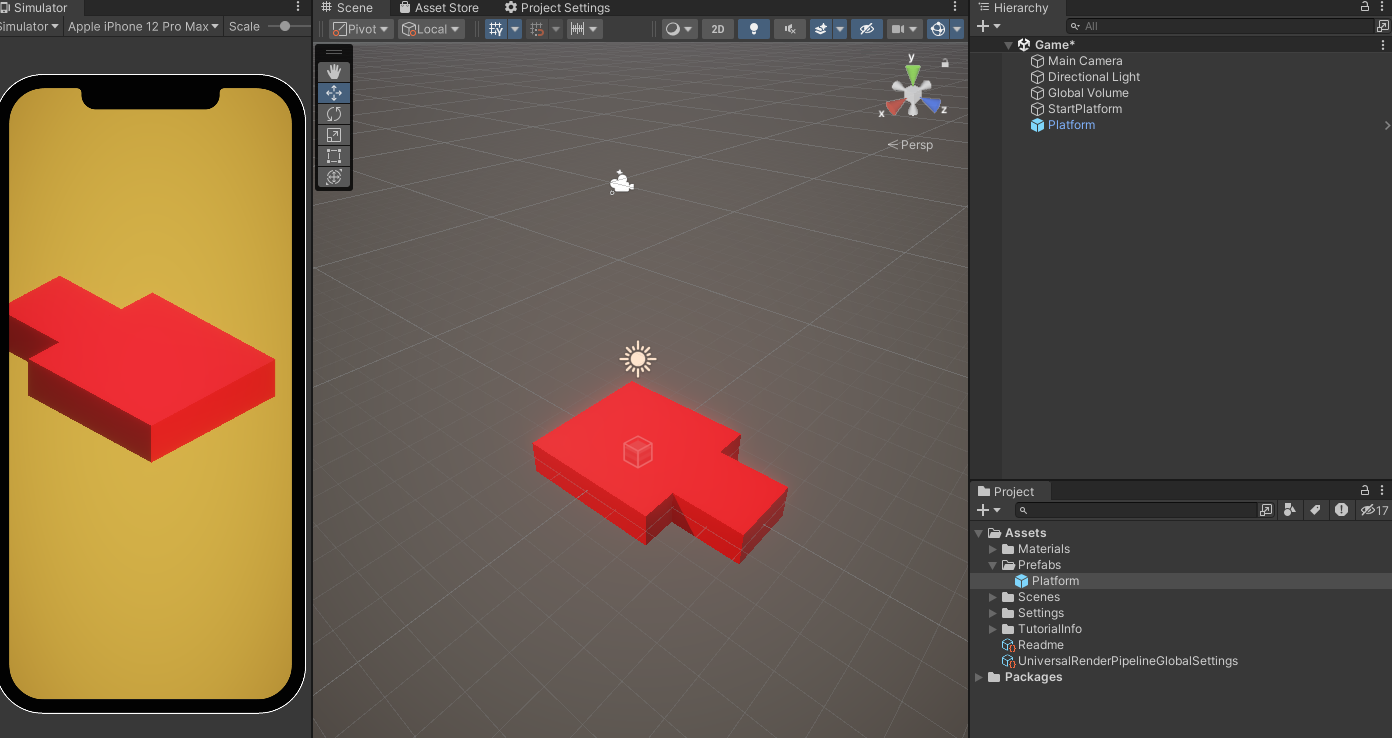Screen dimensions: 1392x738
Task: Toggle hidden objects scene visibility
Action: [x=866, y=29]
